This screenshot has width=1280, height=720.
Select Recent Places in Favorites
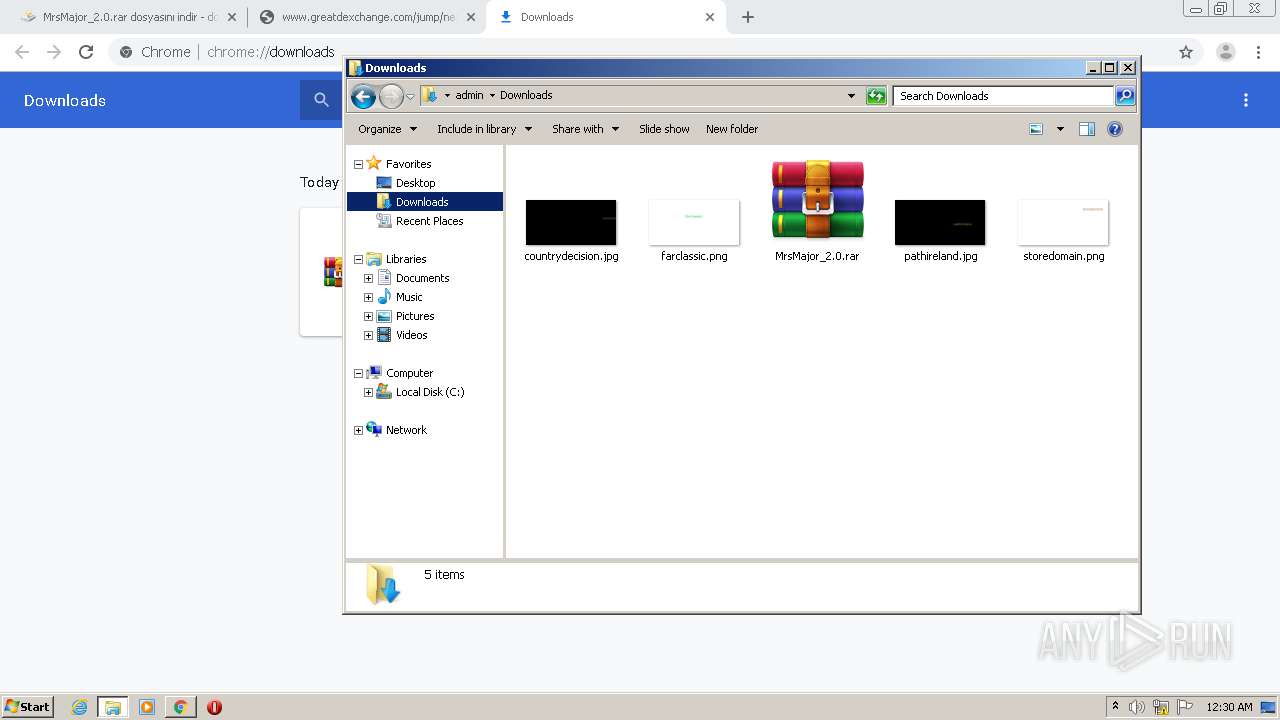[429, 221]
